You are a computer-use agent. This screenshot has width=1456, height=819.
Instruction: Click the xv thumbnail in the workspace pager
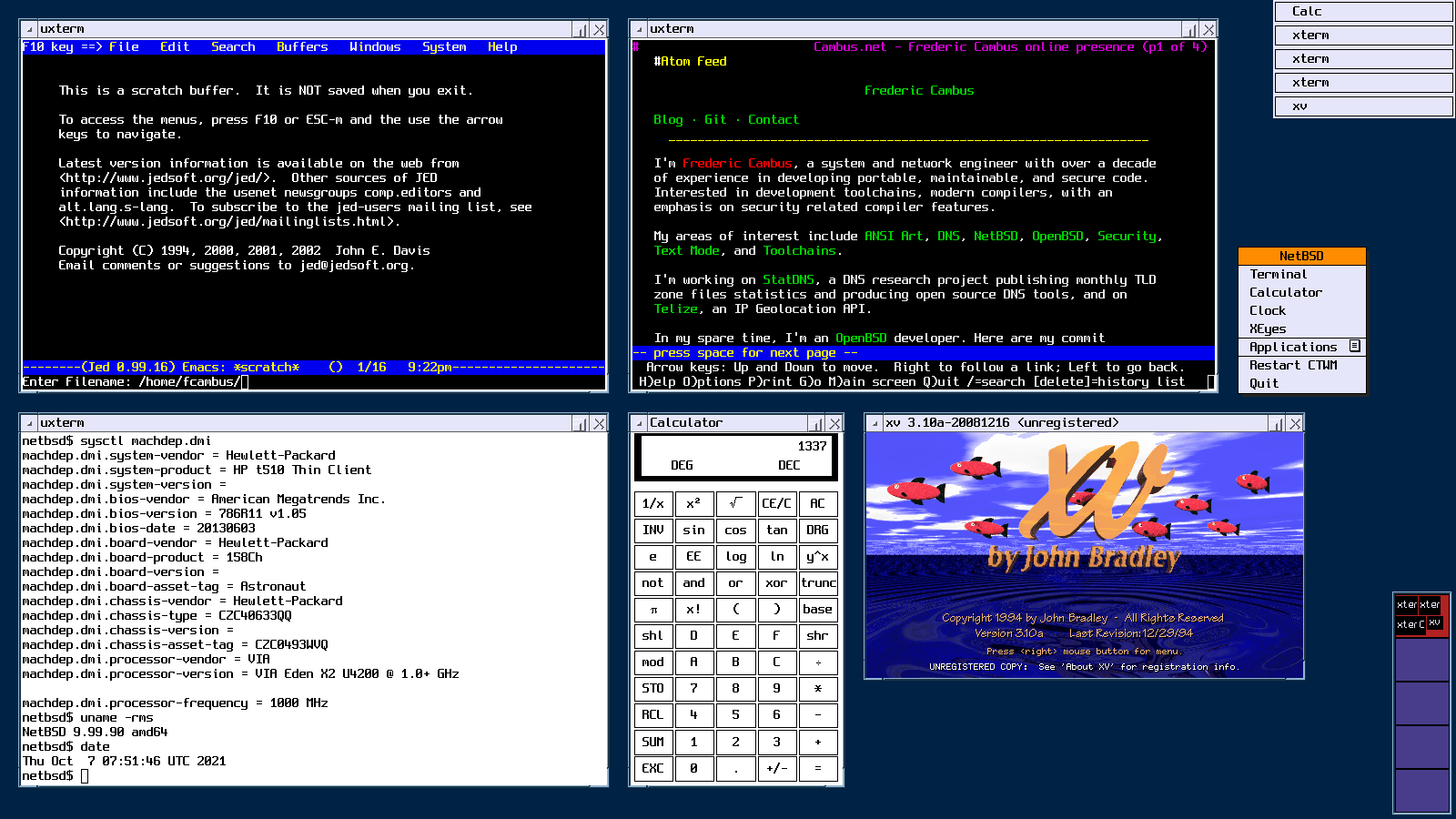coord(1435,623)
